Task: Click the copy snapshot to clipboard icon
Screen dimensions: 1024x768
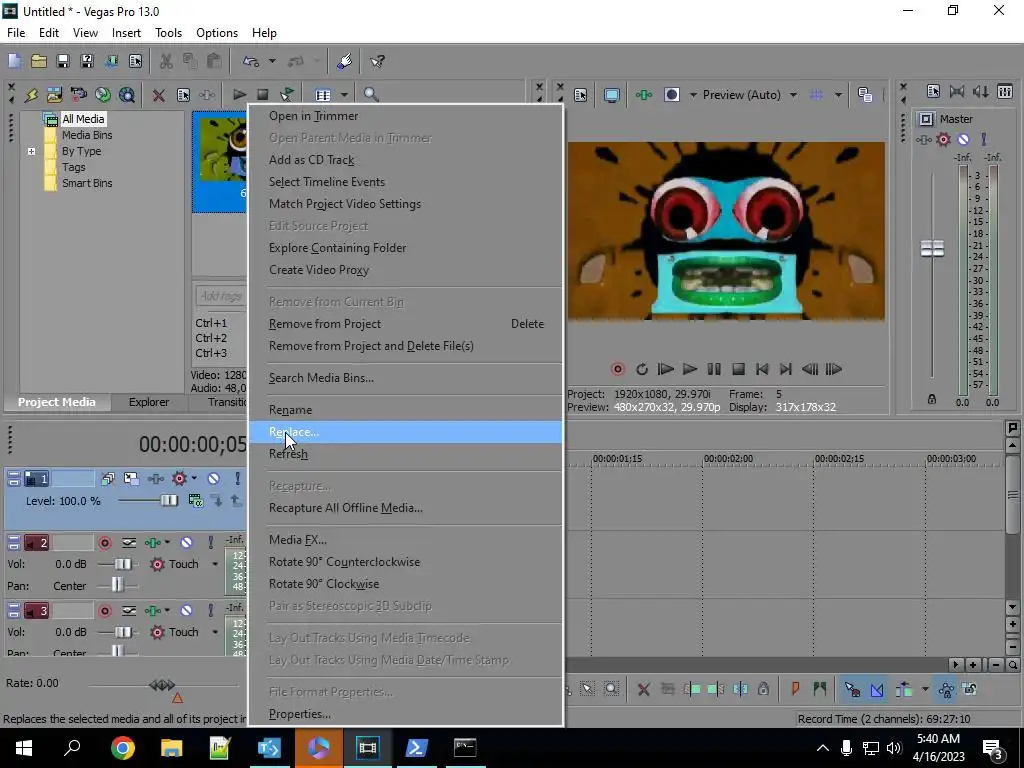Action: click(865, 95)
